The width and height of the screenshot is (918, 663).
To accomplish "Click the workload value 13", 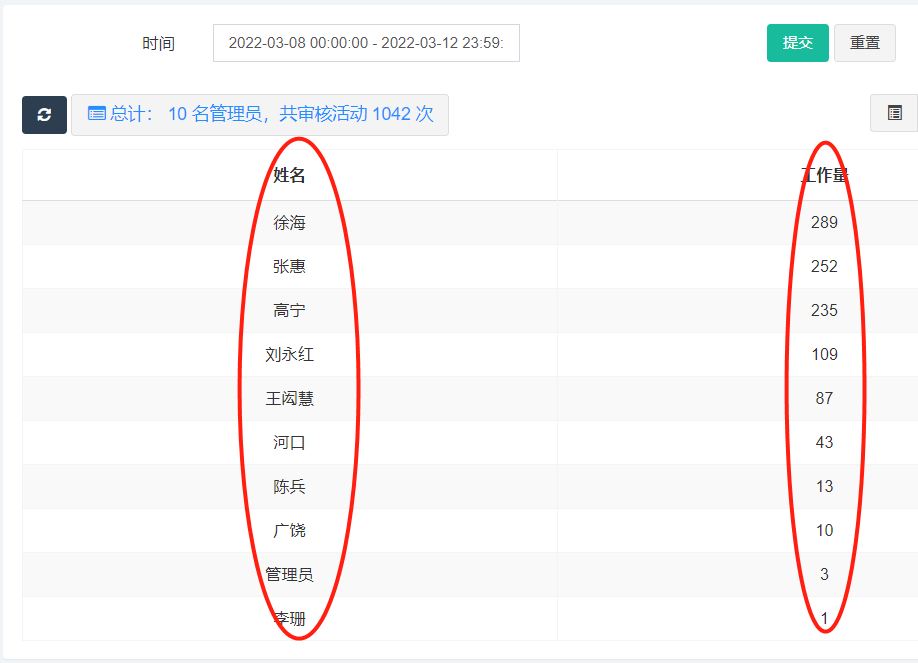I will [824, 486].
